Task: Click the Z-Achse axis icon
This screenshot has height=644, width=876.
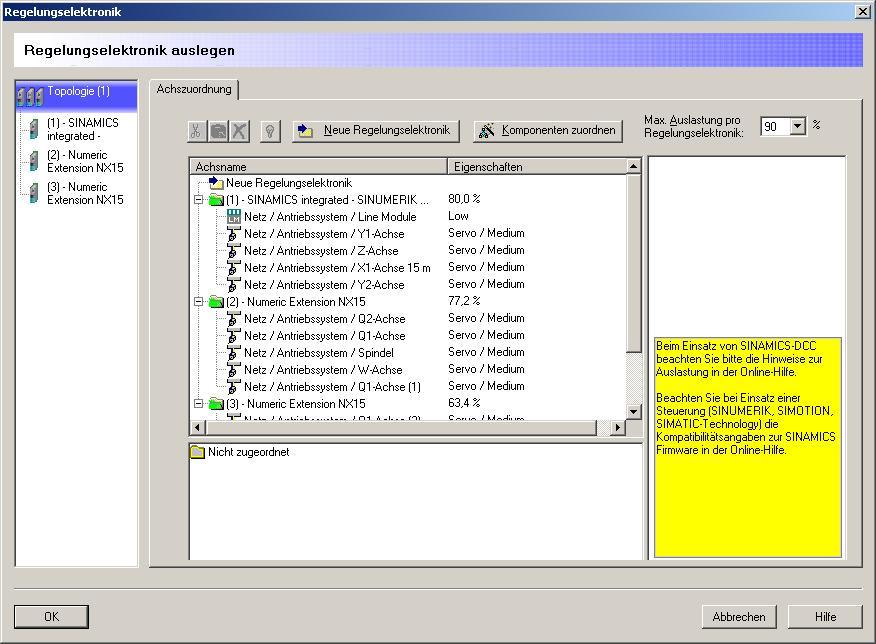Action: 234,251
